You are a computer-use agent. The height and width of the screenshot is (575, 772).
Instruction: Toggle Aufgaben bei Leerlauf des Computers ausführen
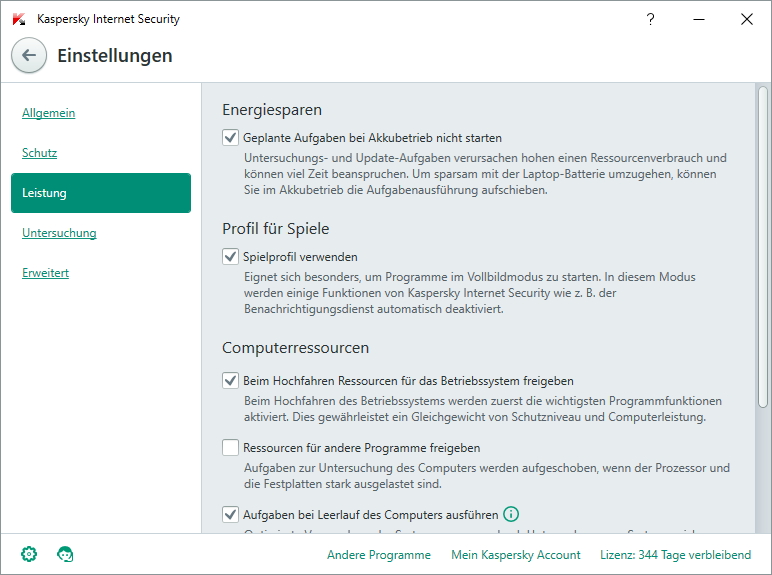230,514
